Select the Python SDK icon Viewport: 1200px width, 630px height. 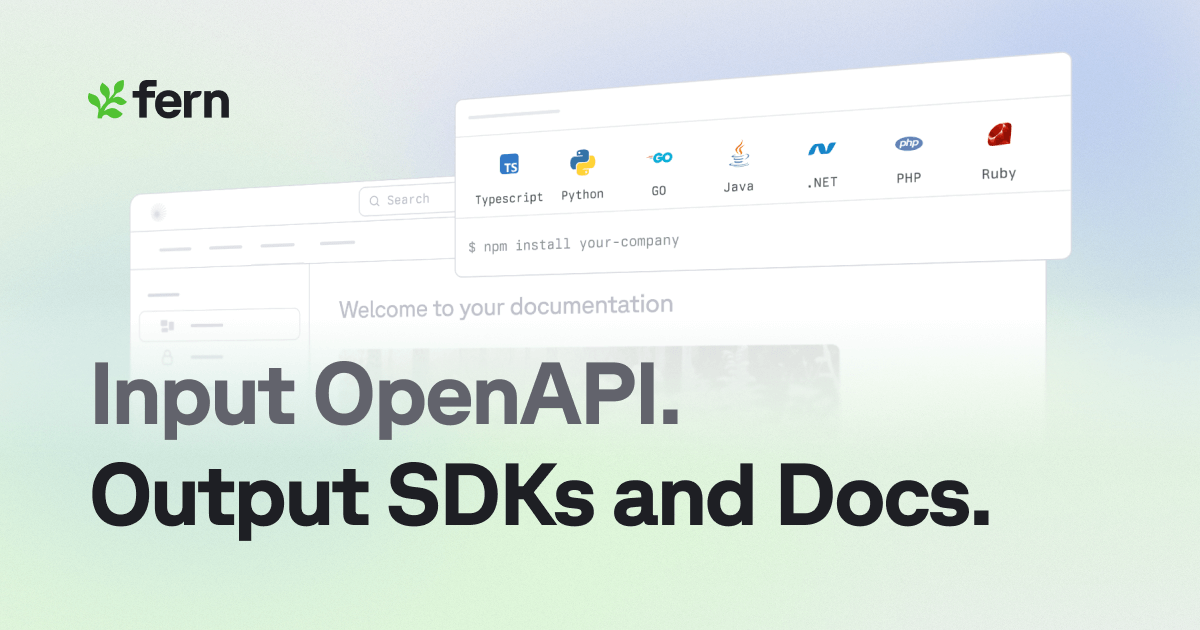tap(583, 162)
